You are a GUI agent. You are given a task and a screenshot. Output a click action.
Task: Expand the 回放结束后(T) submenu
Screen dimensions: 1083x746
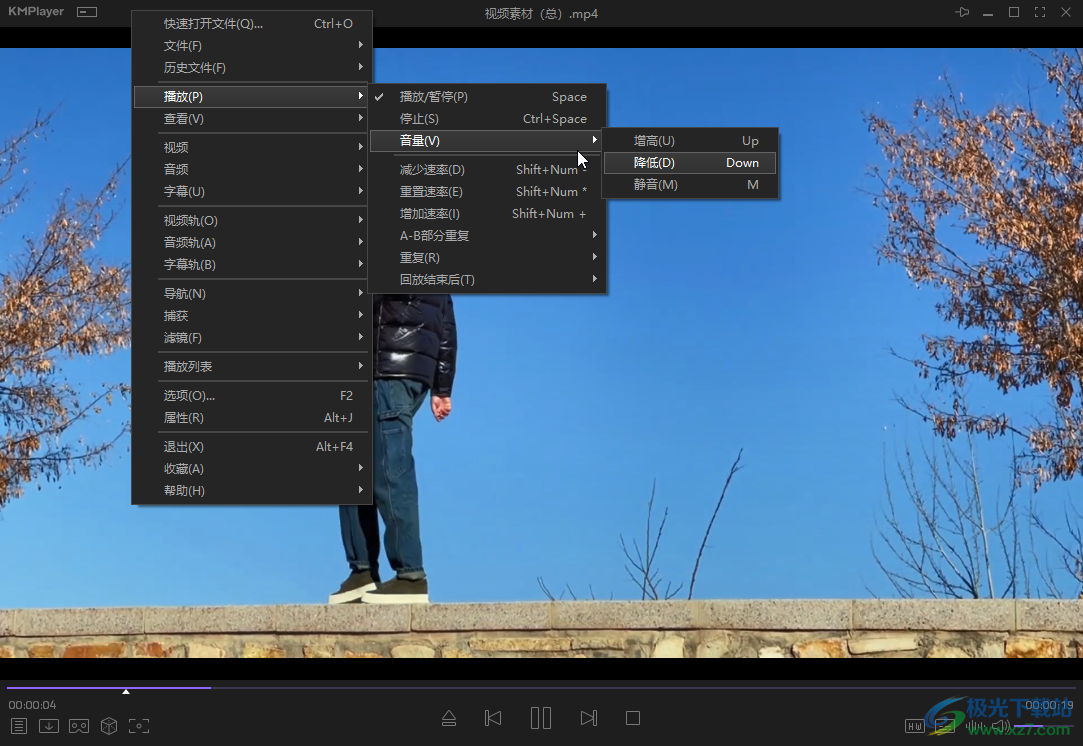[x=488, y=280]
